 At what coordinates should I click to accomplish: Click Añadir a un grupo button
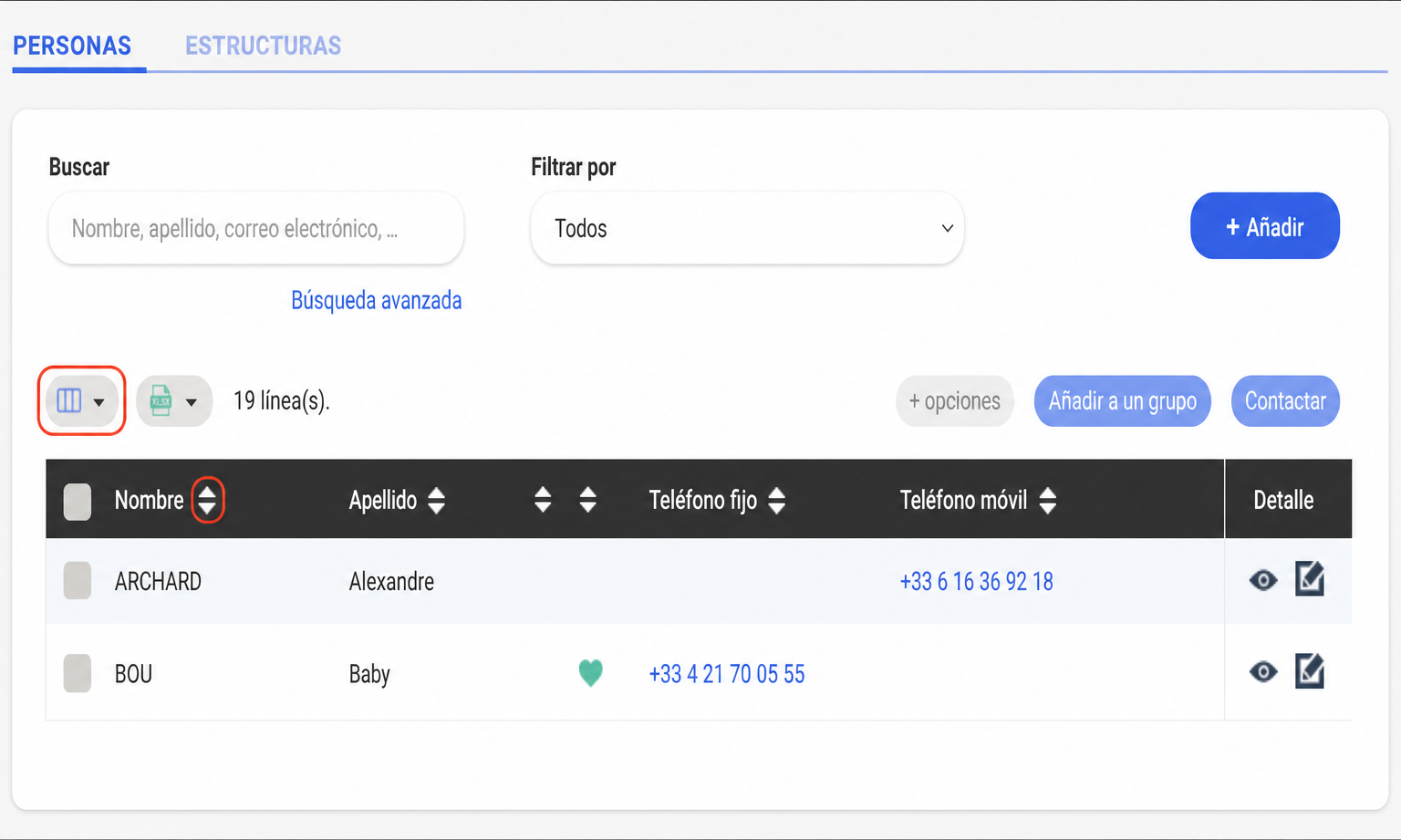(1122, 401)
